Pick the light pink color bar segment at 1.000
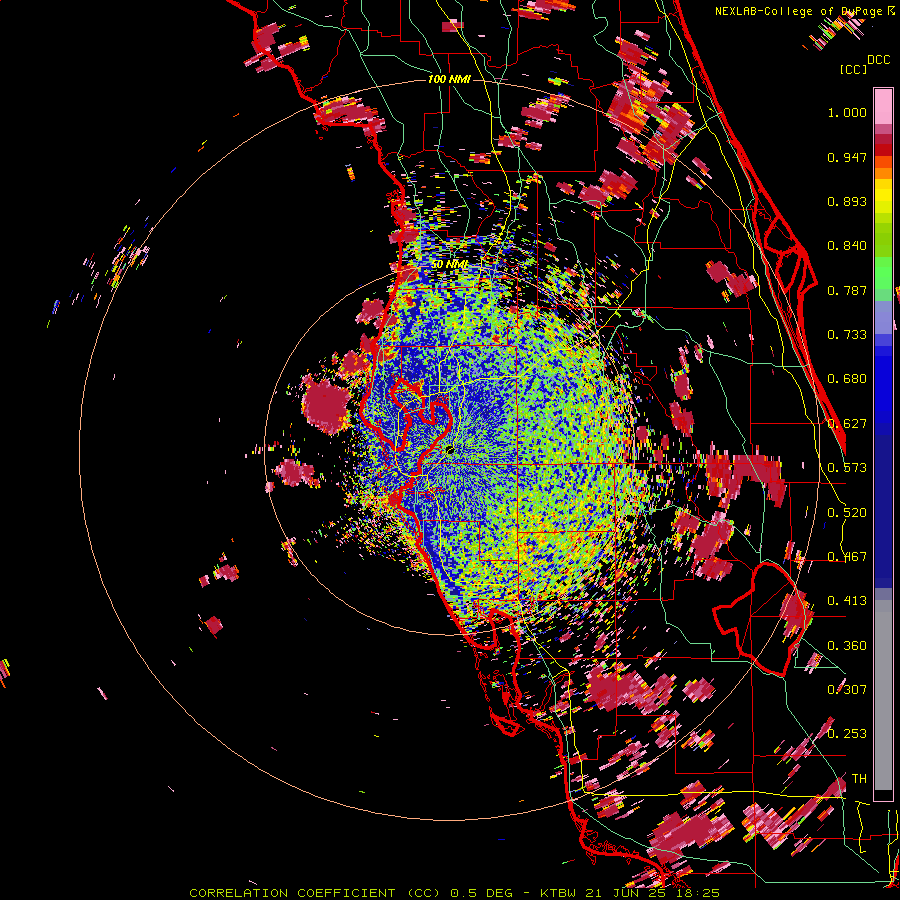900x900 pixels. 883,106
